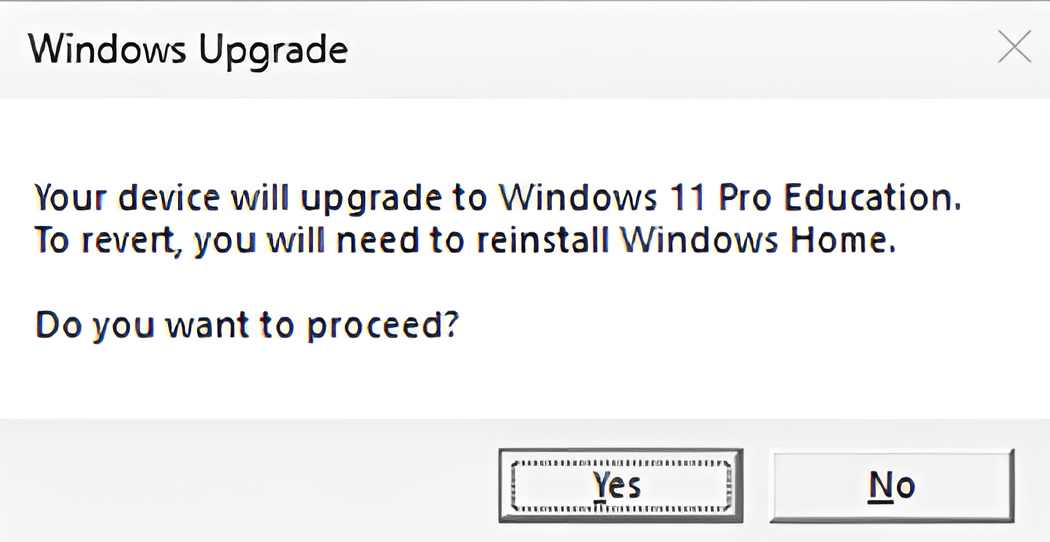Confirm the upgrade with Yes
The width and height of the screenshot is (1050, 542).
click(x=621, y=486)
